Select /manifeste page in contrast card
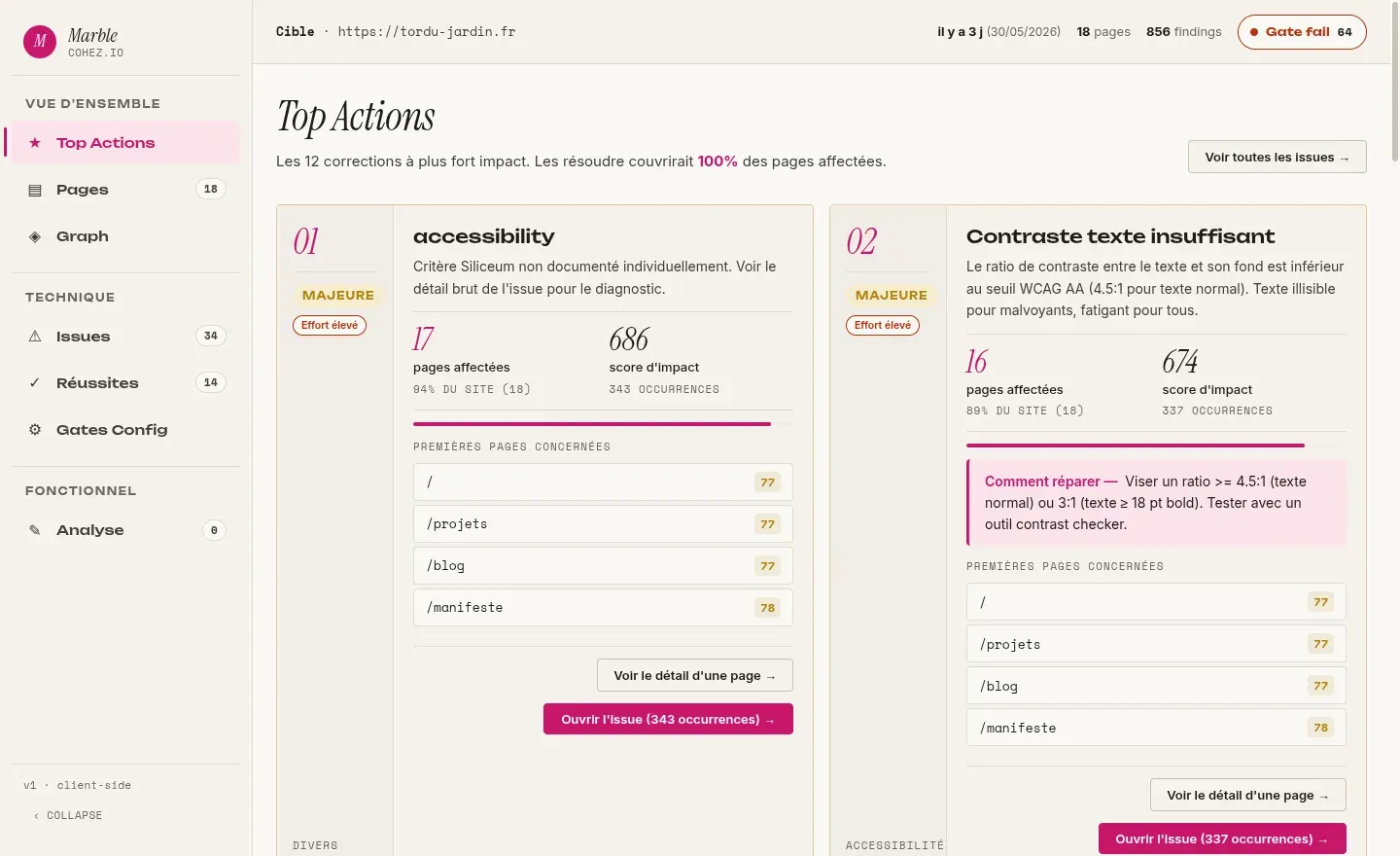 tap(1156, 728)
